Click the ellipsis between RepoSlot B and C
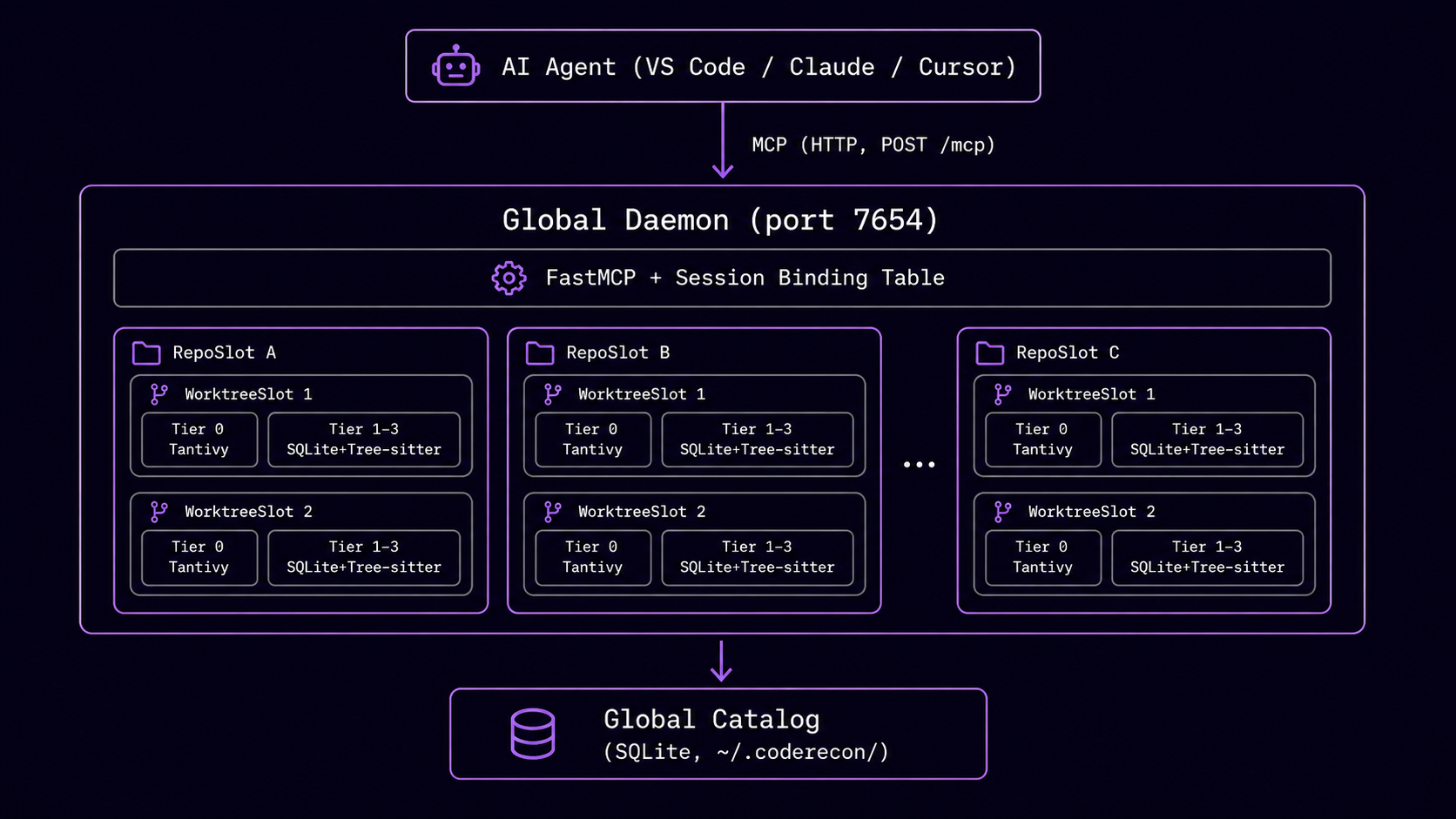Image resolution: width=1456 pixels, height=819 pixels. click(919, 465)
